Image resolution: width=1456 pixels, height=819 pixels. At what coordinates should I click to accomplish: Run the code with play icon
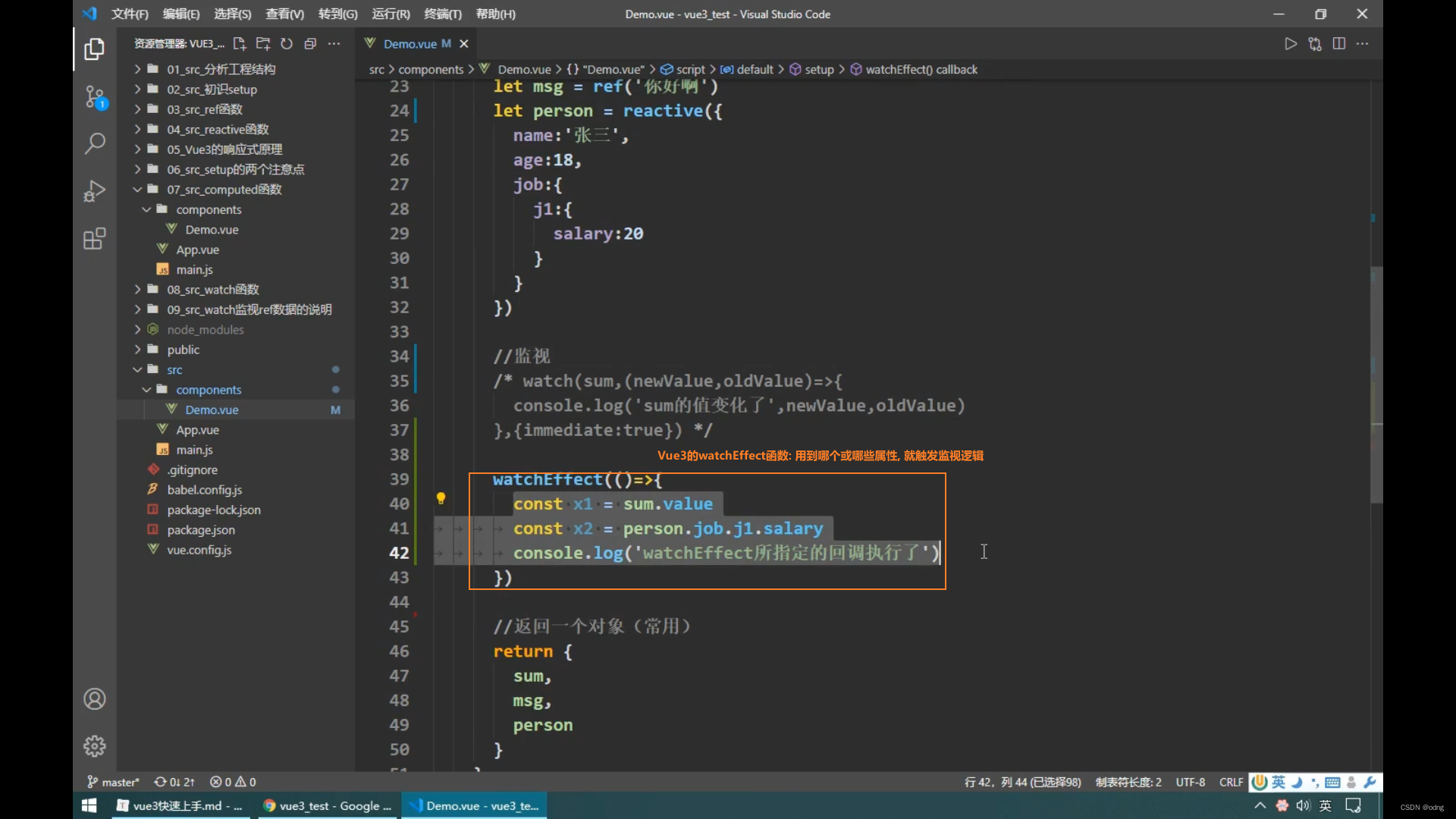1291,44
